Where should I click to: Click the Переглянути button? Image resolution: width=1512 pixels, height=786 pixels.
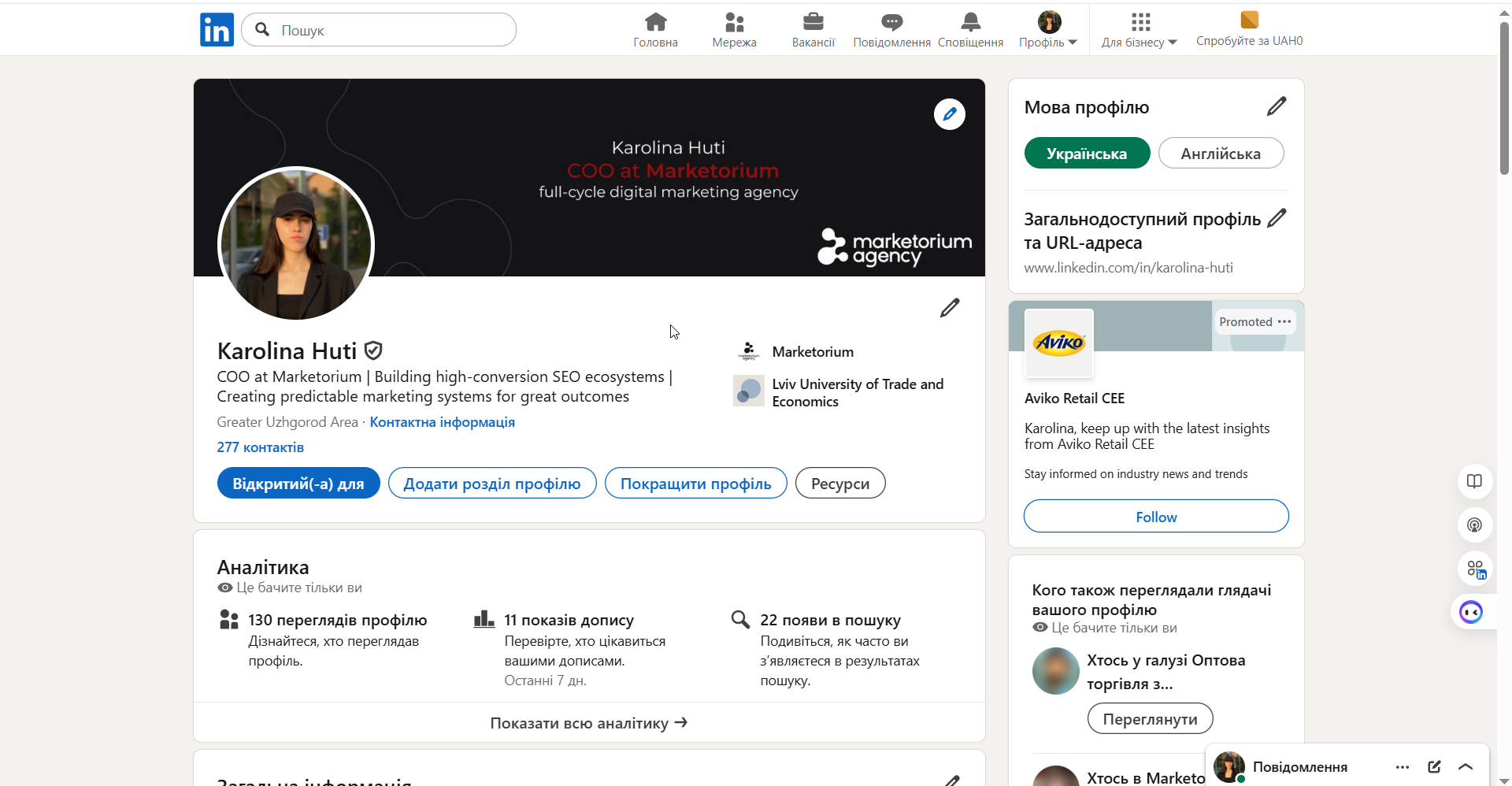click(x=1150, y=719)
